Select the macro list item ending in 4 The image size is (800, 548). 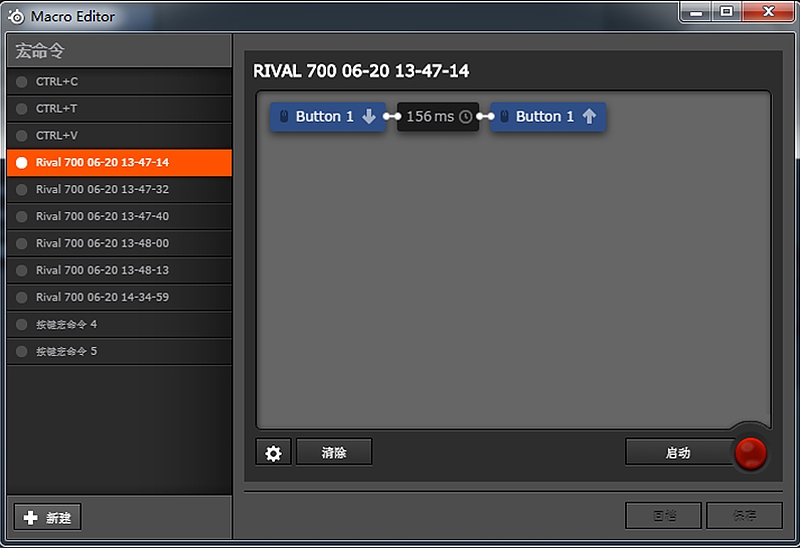coord(119,325)
